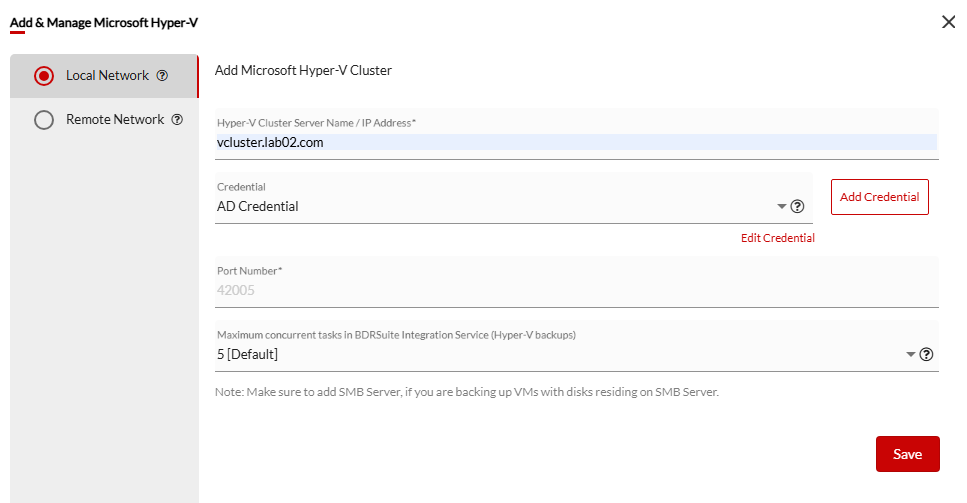
Task: Close the Add & Manage Hyper-V dialog
Action: 948,22
